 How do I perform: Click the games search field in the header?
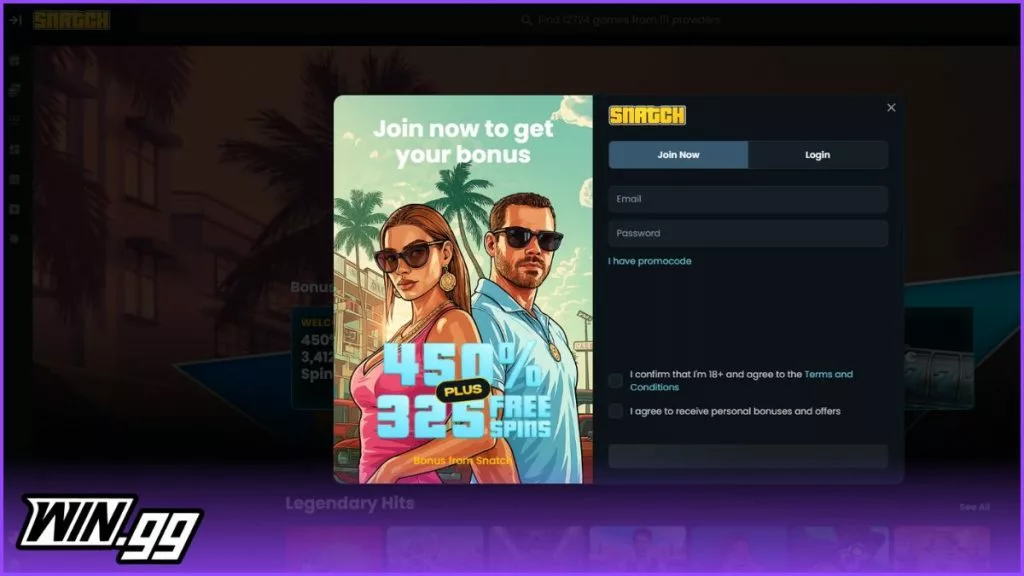(620, 20)
